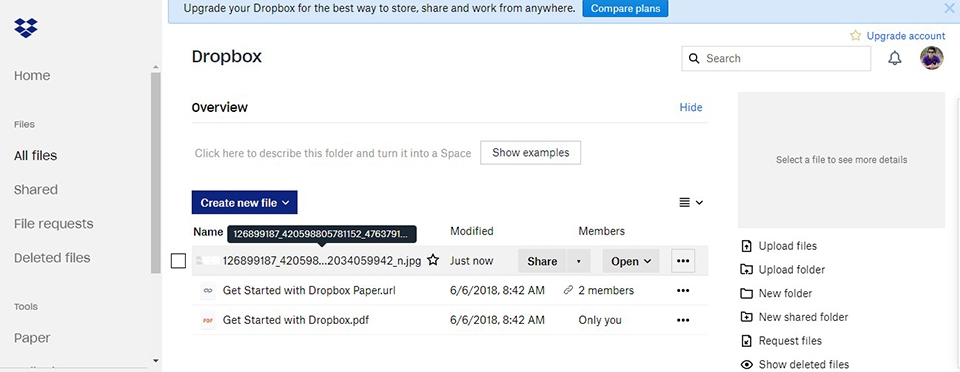The image size is (960, 372).
Task: Open All files in sidebar
Action: pos(36,155)
